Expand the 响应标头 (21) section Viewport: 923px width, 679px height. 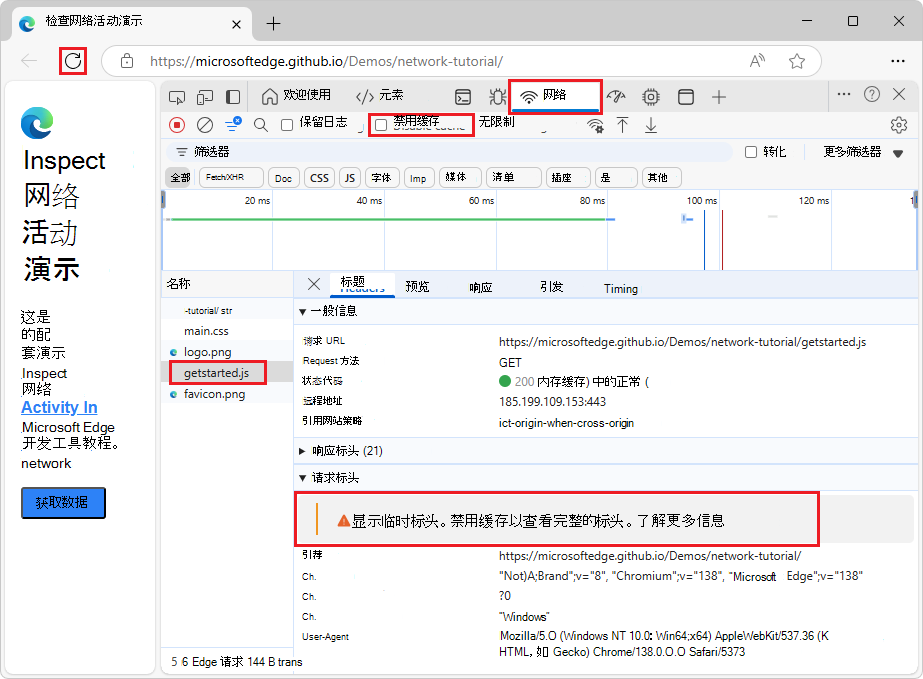304,451
